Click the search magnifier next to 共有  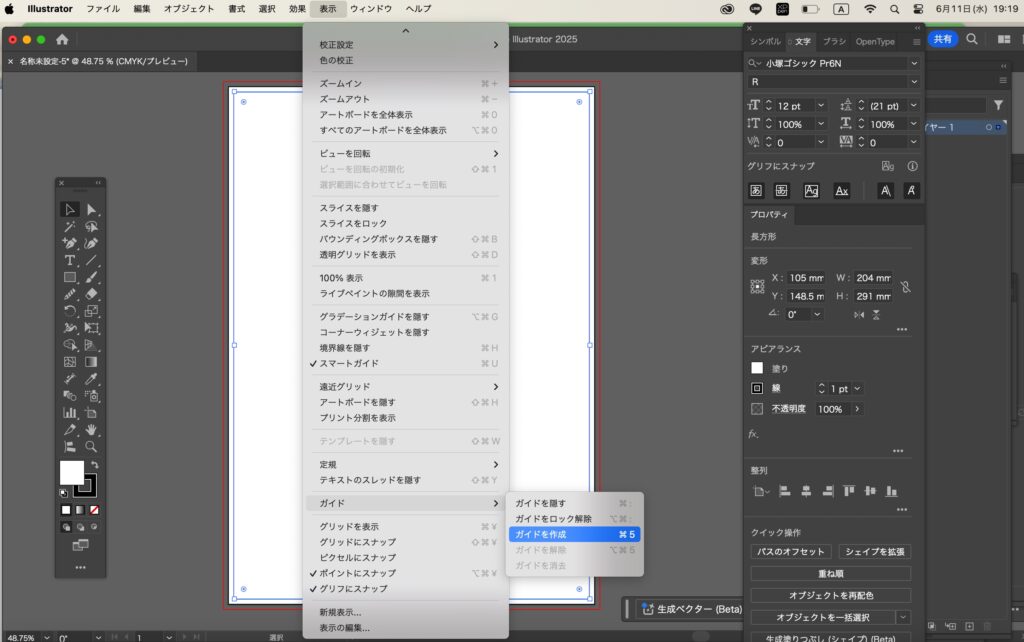pyautogui.click(x=972, y=39)
